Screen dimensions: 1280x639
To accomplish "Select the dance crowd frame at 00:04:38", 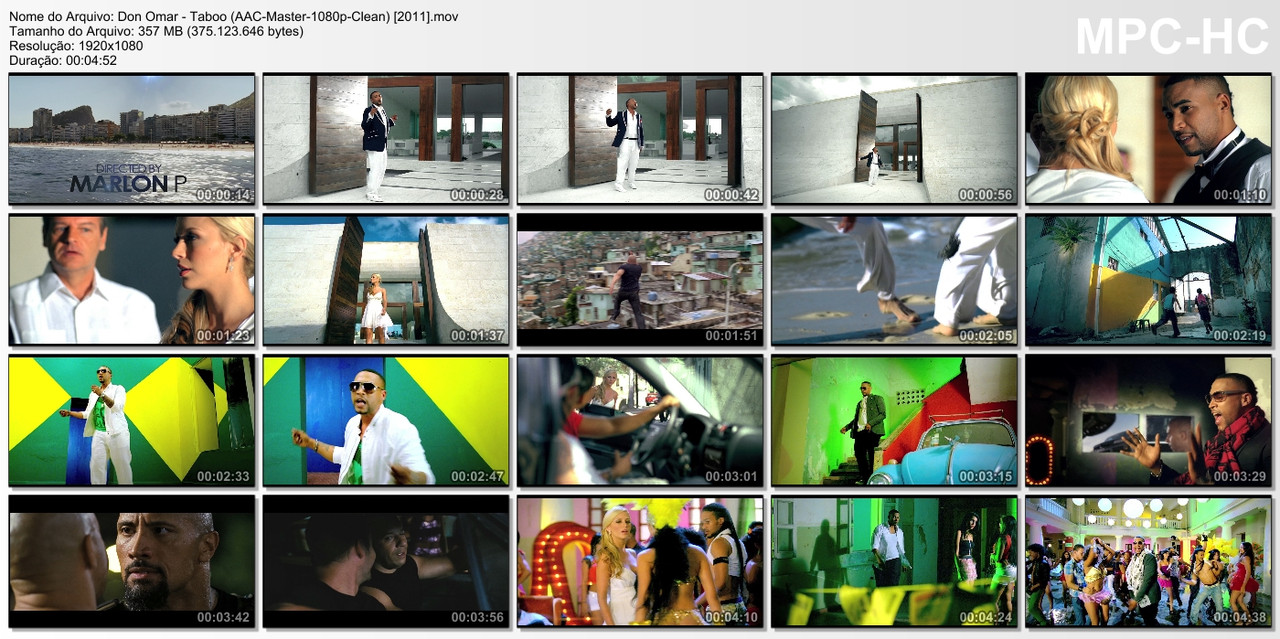I will [1149, 562].
